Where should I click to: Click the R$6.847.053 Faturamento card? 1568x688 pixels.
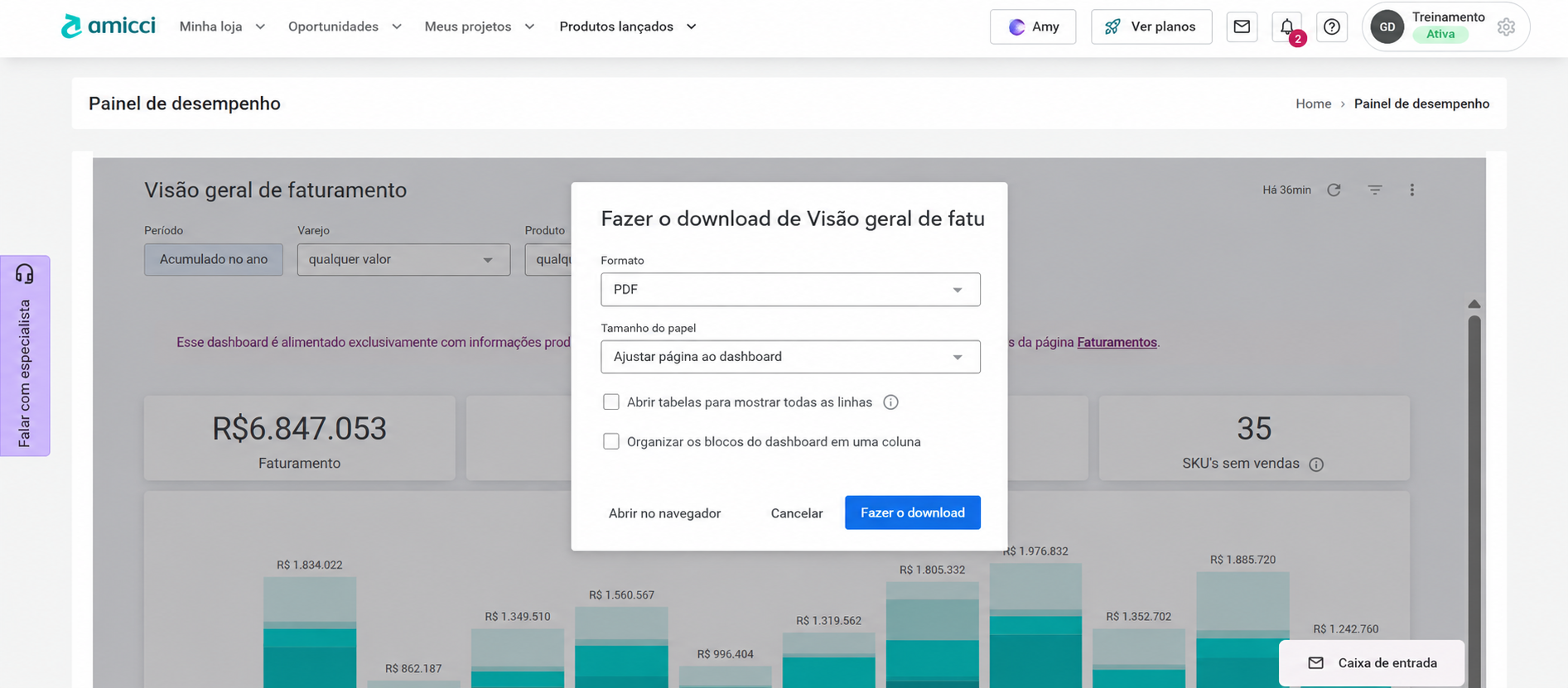(299, 438)
